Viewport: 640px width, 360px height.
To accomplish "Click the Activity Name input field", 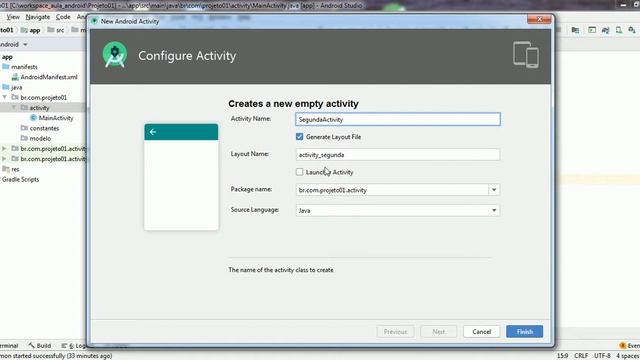I will pos(398,119).
